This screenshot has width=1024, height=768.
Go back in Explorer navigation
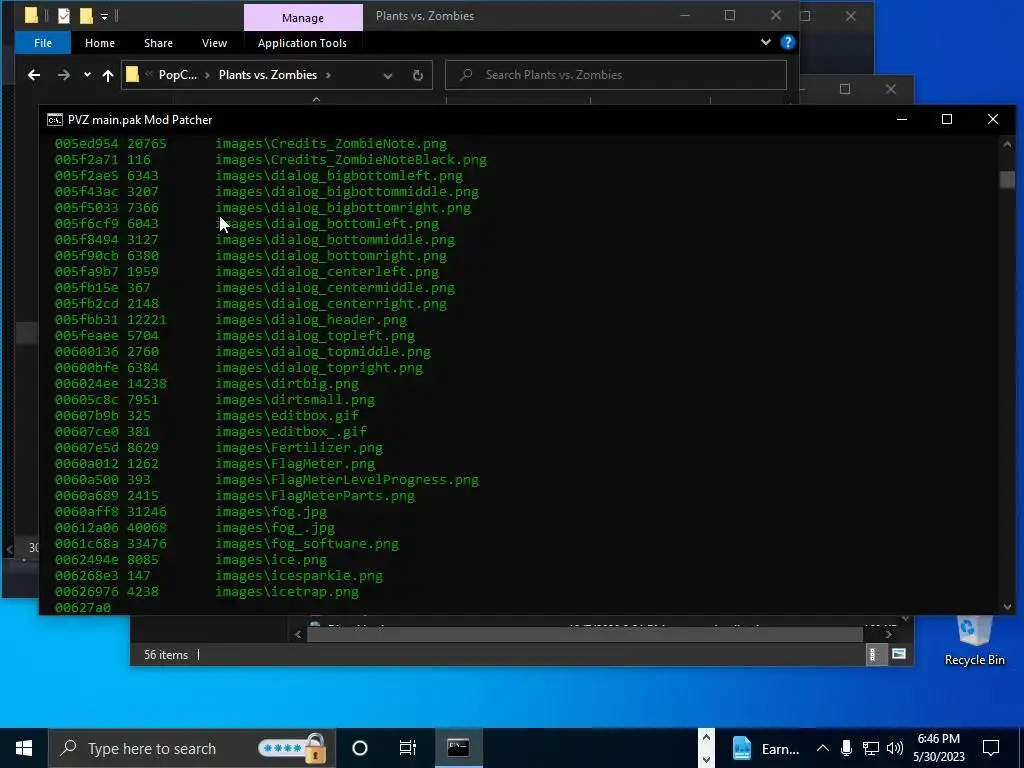point(34,75)
